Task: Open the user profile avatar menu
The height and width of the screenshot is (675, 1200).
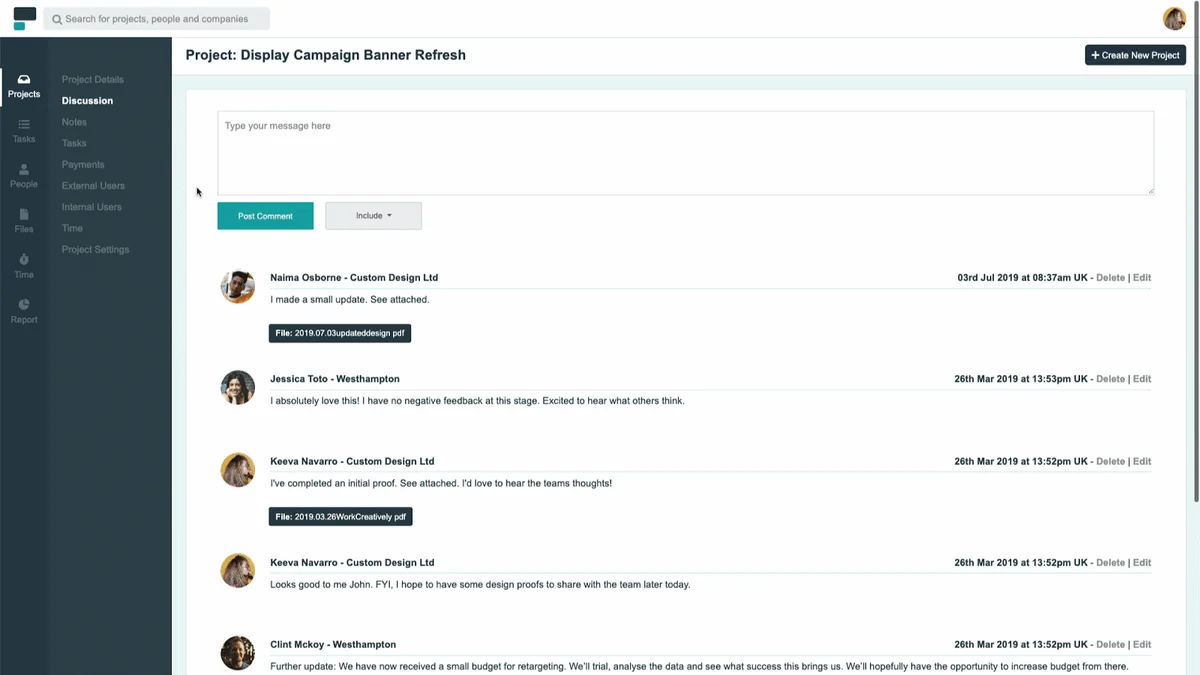Action: tap(1173, 18)
